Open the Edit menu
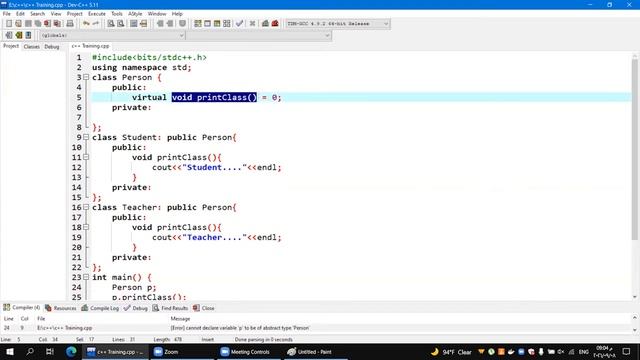The width and height of the screenshot is (640, 360). click(x=20, y=14)
